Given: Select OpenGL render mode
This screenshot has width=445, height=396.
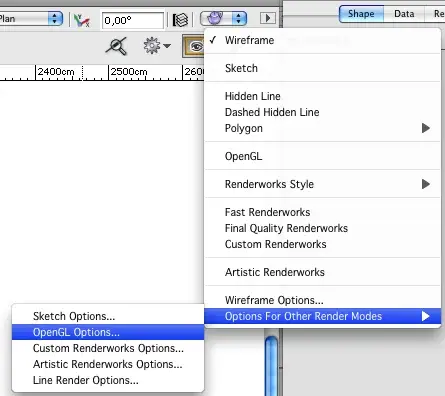Looking at the screenshot, I should [322, 156].
